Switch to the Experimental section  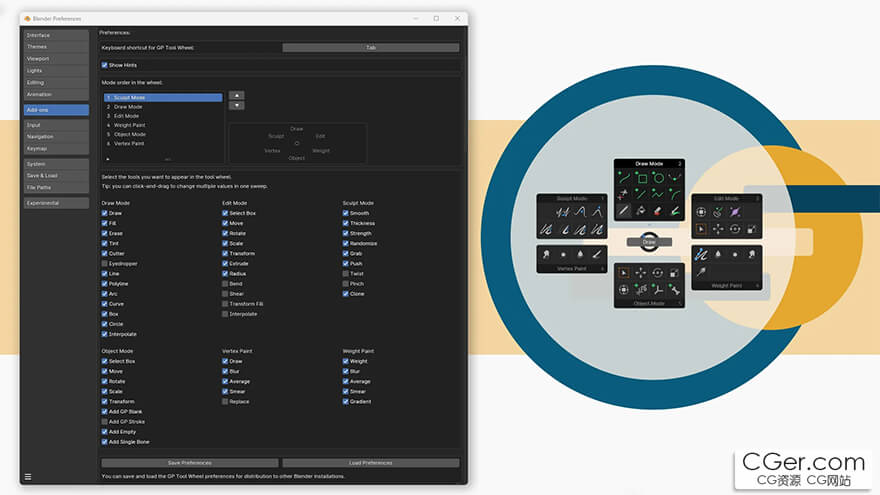[56, 203]
